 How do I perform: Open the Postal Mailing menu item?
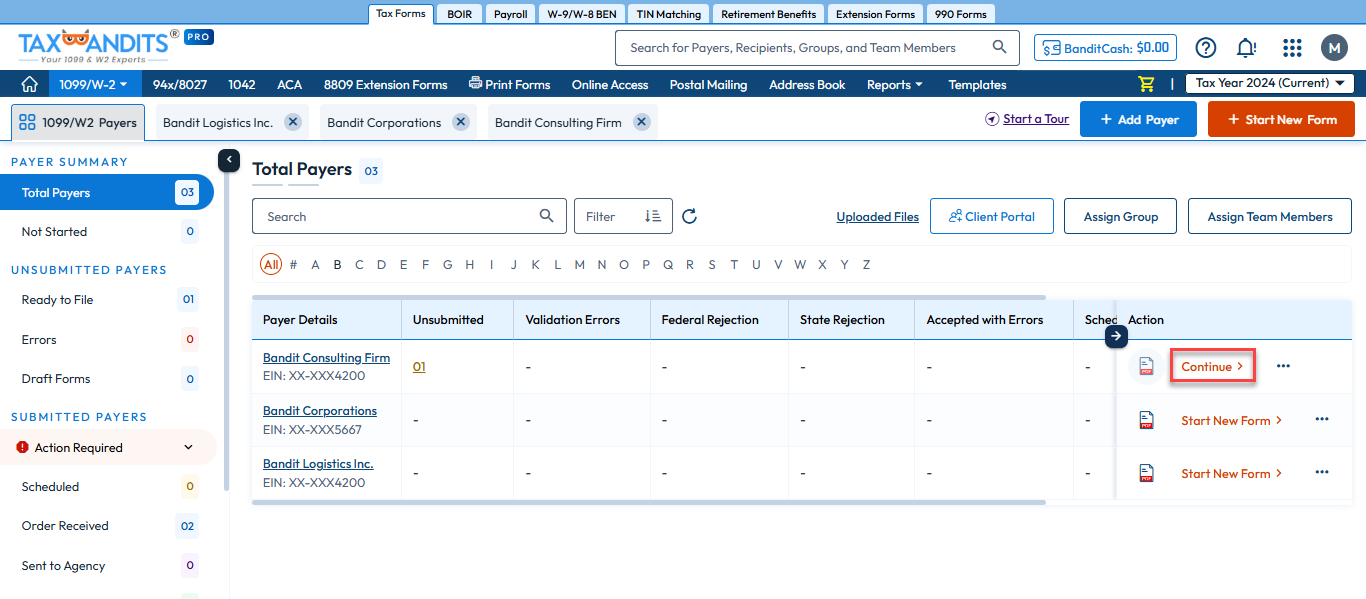point(709,84)
